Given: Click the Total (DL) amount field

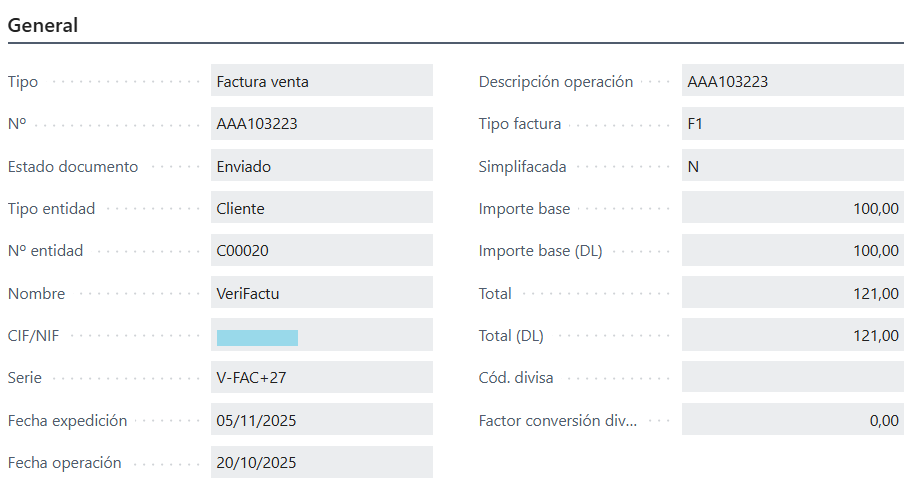Looking at the screenshot, I should click(x=792, y=336).
